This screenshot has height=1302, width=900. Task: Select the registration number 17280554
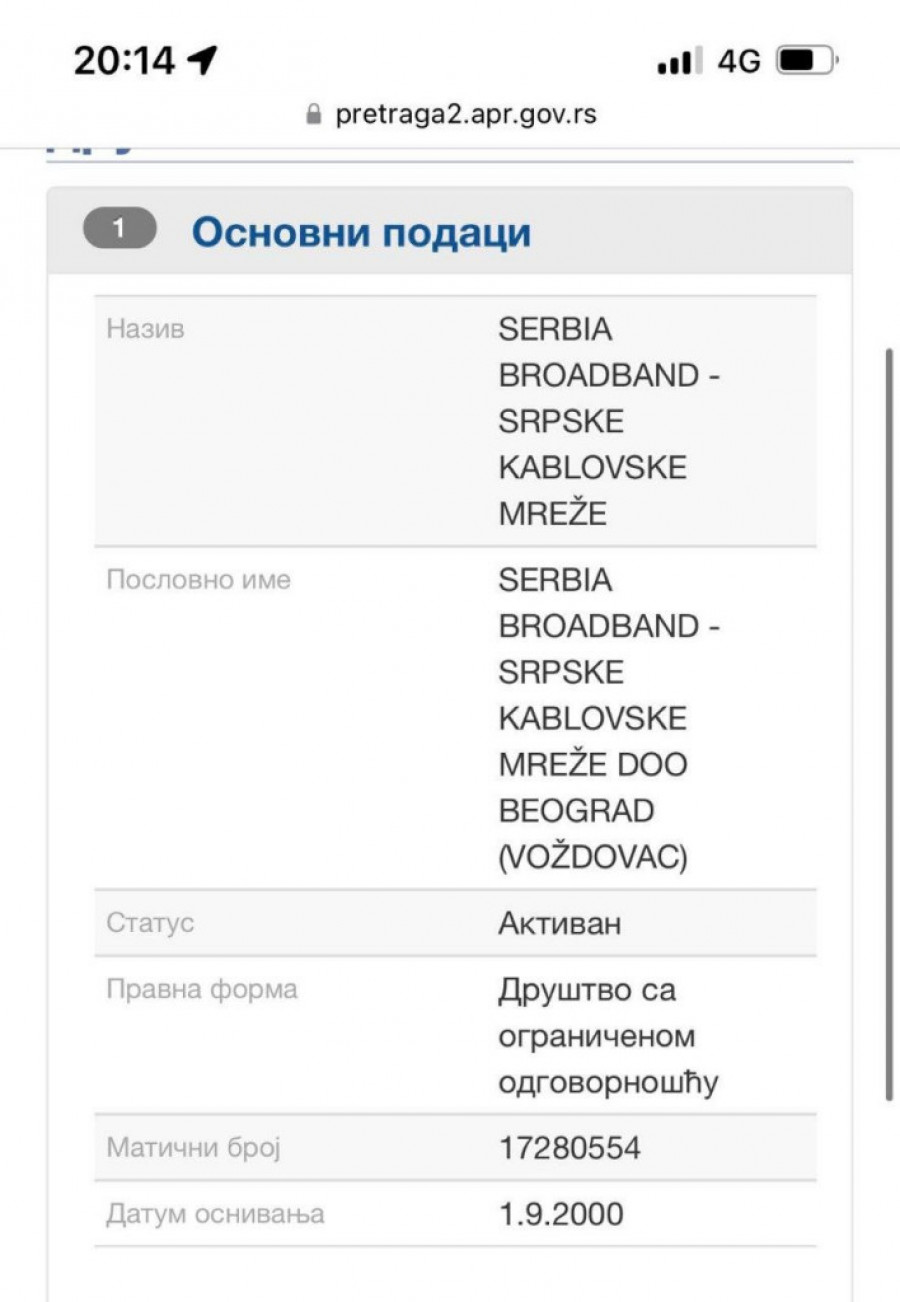(569, 1149)
